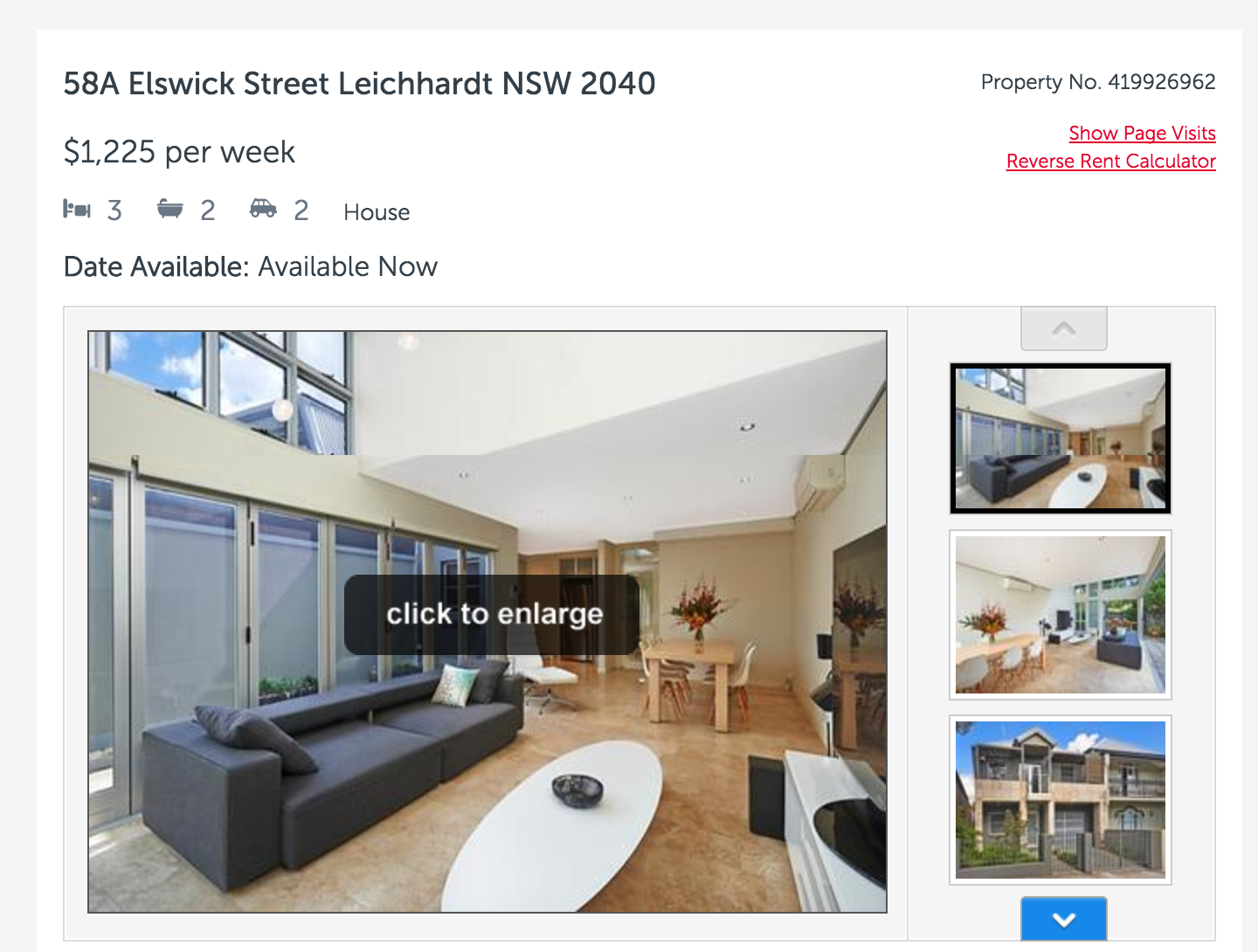Click the bedroom count number 3

point(114,210)
